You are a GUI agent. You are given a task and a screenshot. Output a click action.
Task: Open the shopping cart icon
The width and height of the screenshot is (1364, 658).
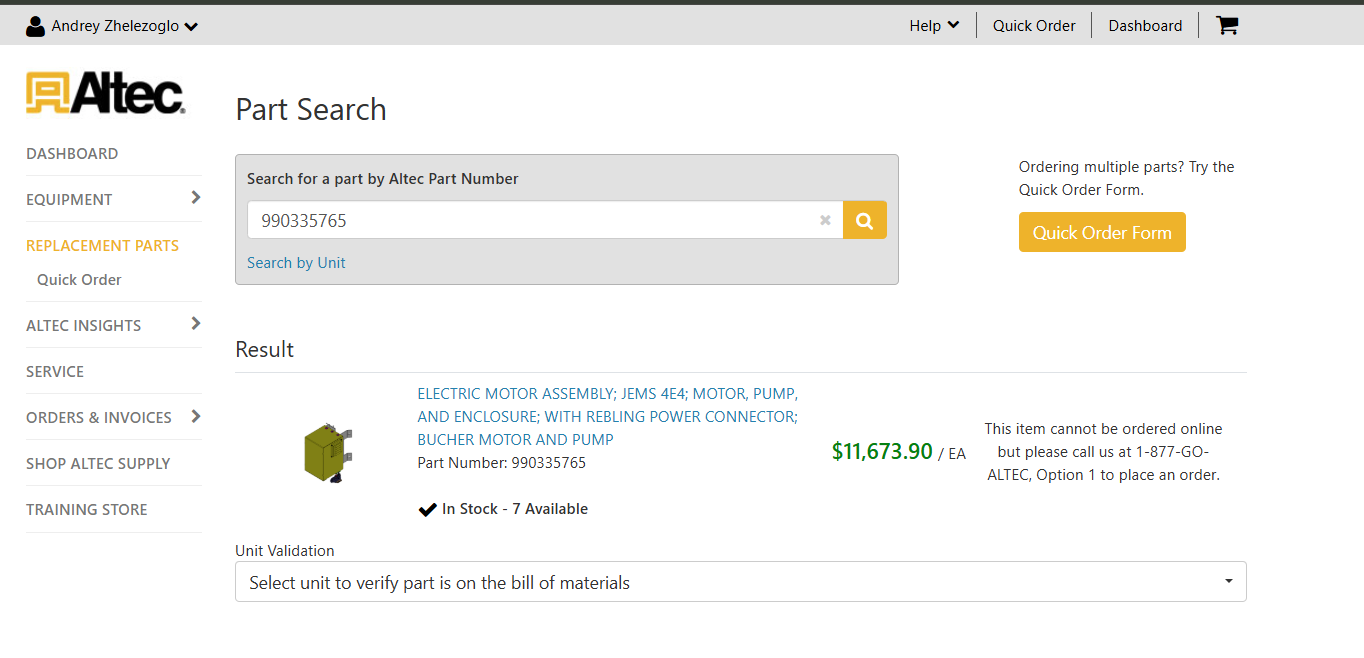pyautogui.click(x=1227, y=26)
